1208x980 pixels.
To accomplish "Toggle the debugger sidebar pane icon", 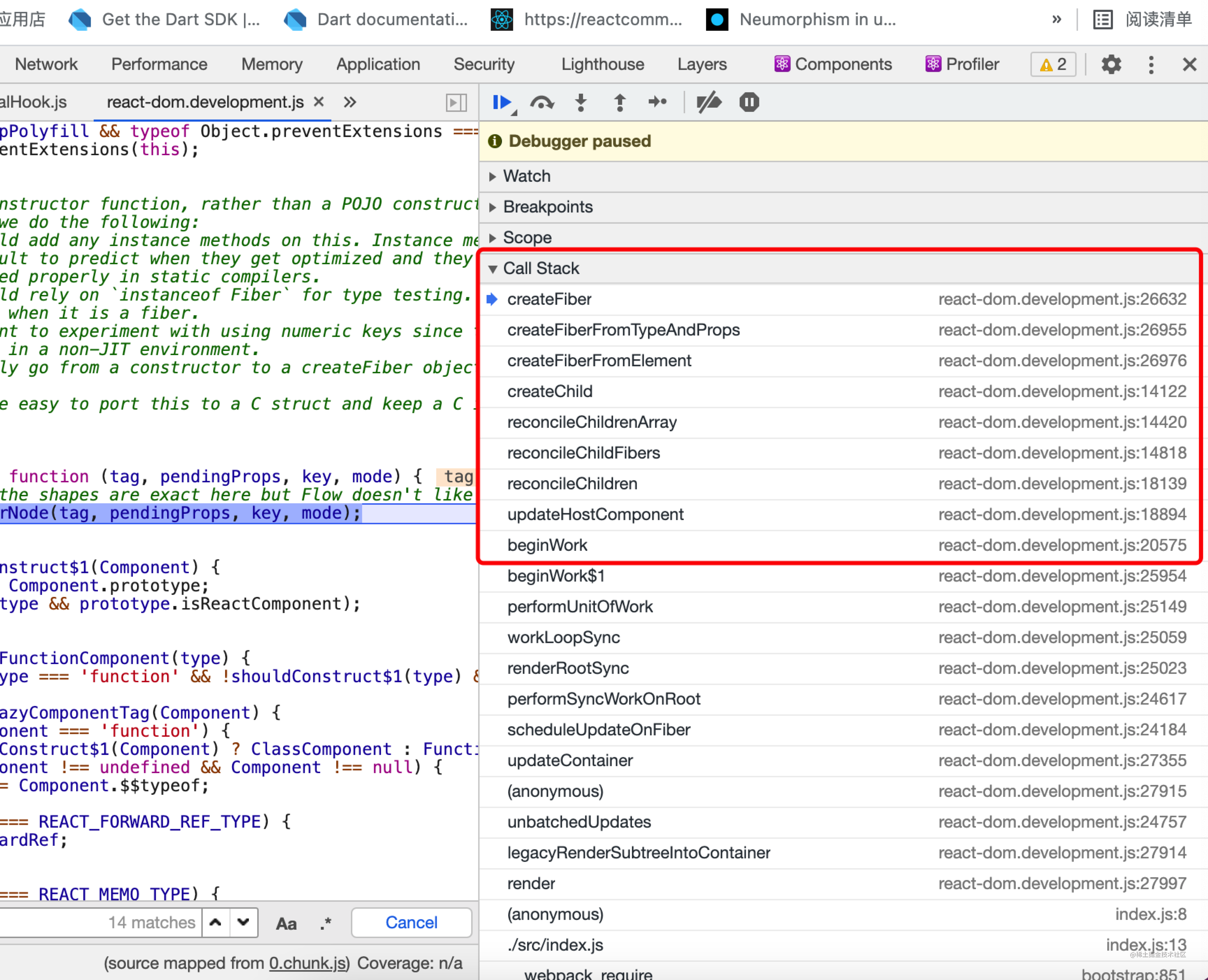I will tap(456, 103).
